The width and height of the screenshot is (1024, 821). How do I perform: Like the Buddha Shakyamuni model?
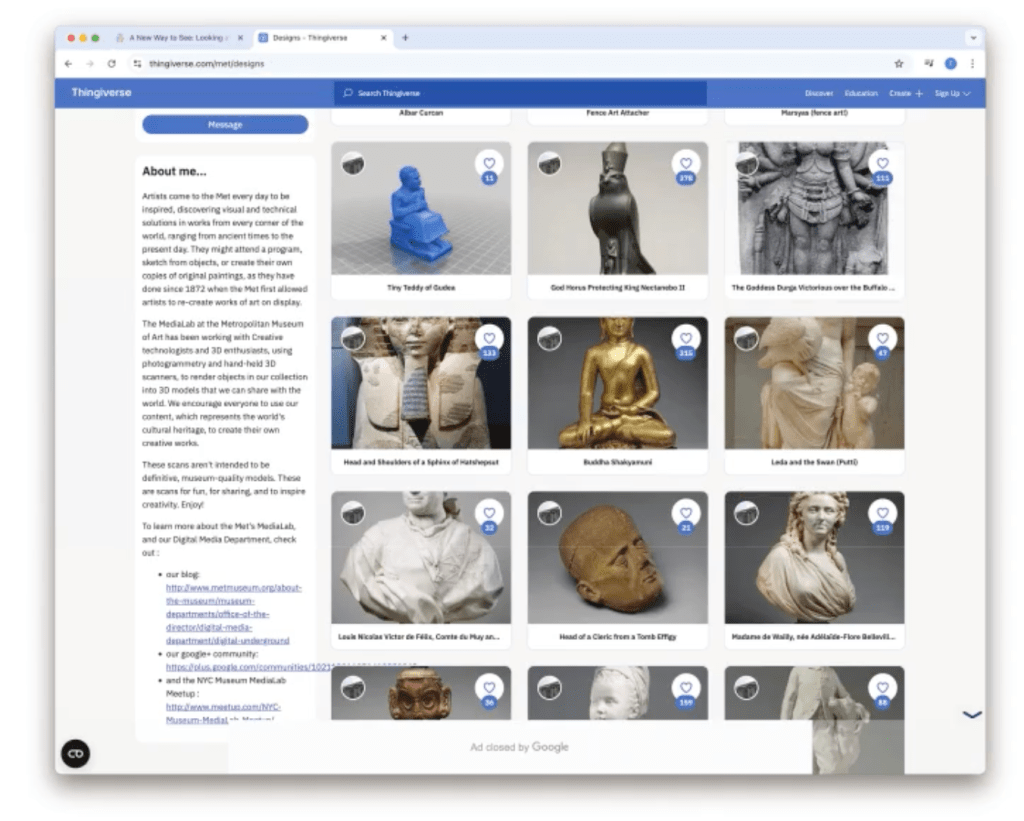pyautogui.click(x=685, y=338)
